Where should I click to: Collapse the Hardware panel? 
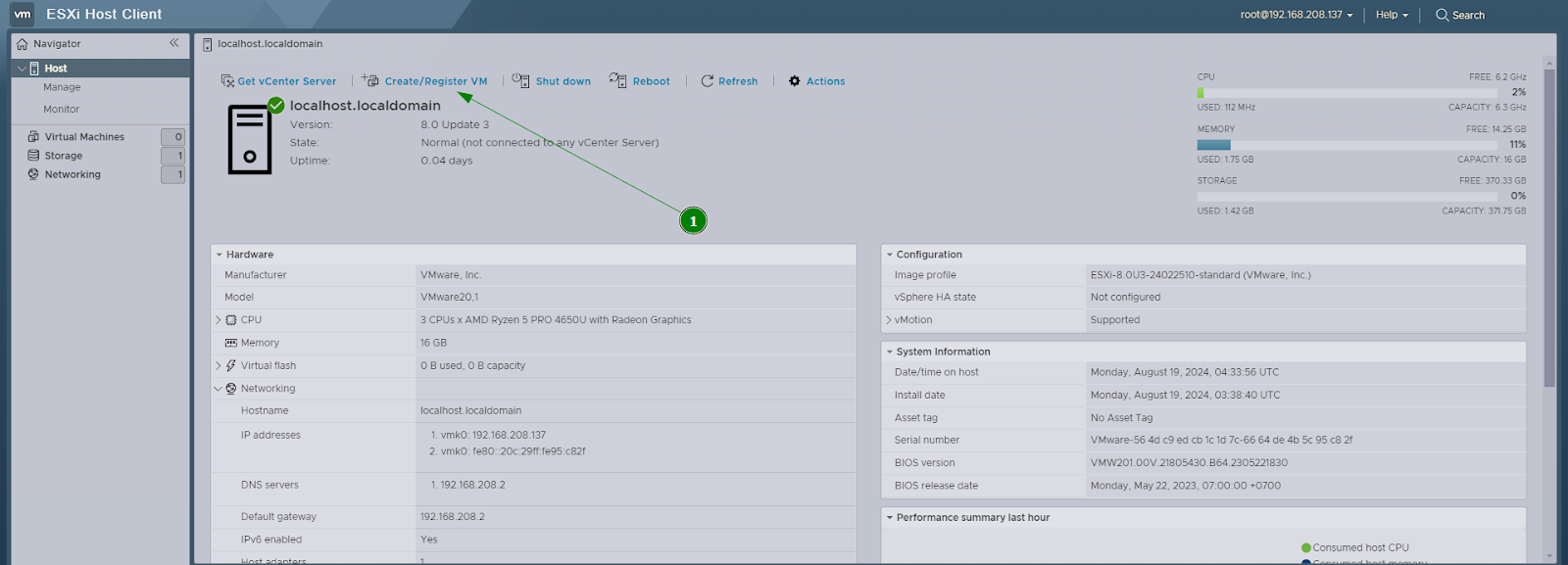(220, 255)
